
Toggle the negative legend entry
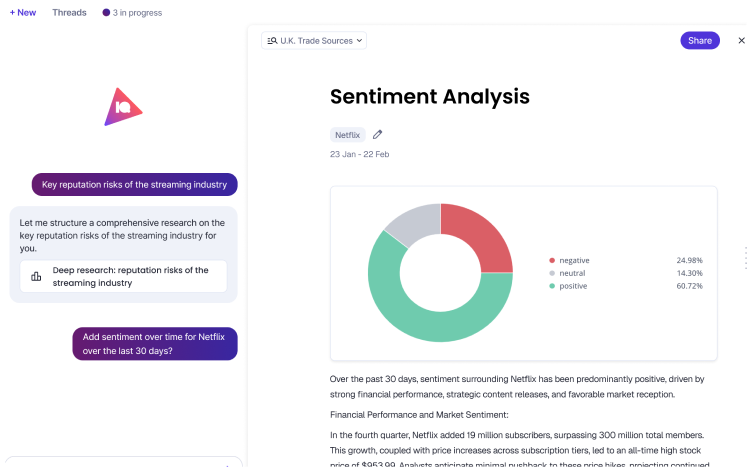[569, 260]
